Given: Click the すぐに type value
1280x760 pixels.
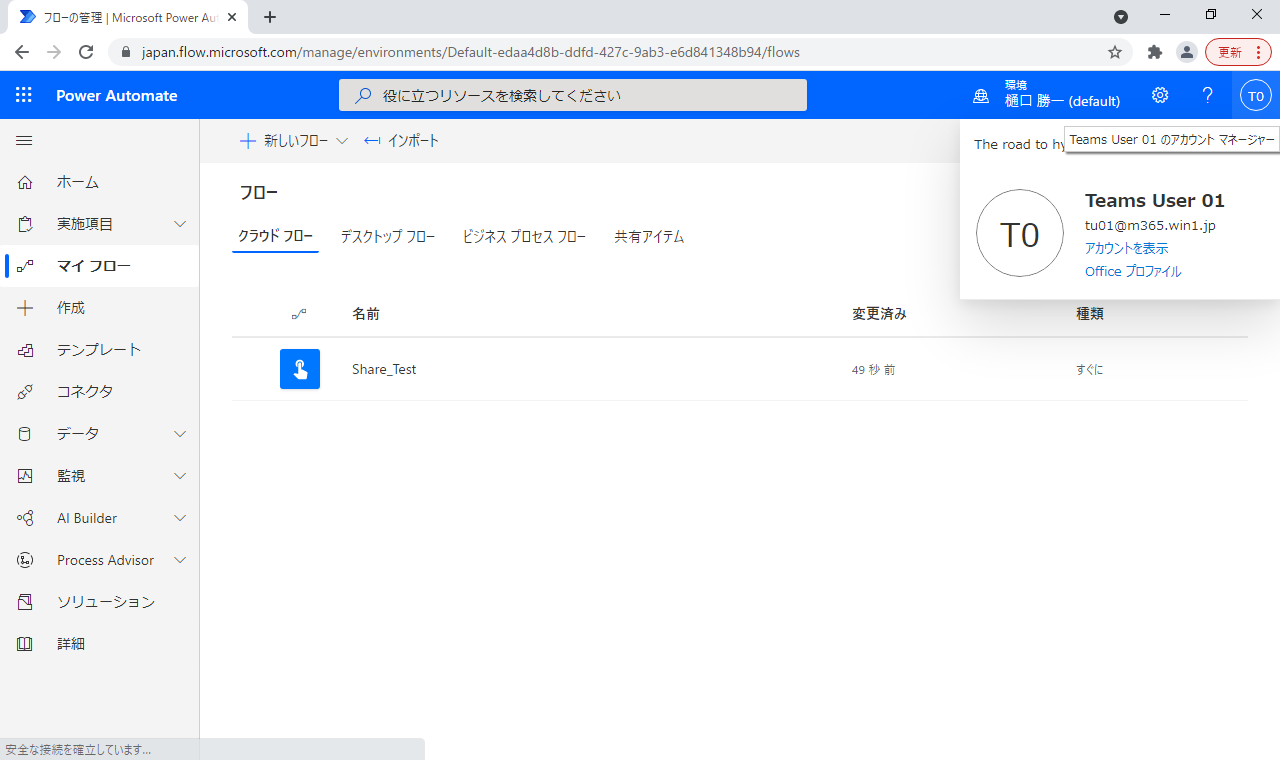Looking at the screenshot, I should (1090, 370).
